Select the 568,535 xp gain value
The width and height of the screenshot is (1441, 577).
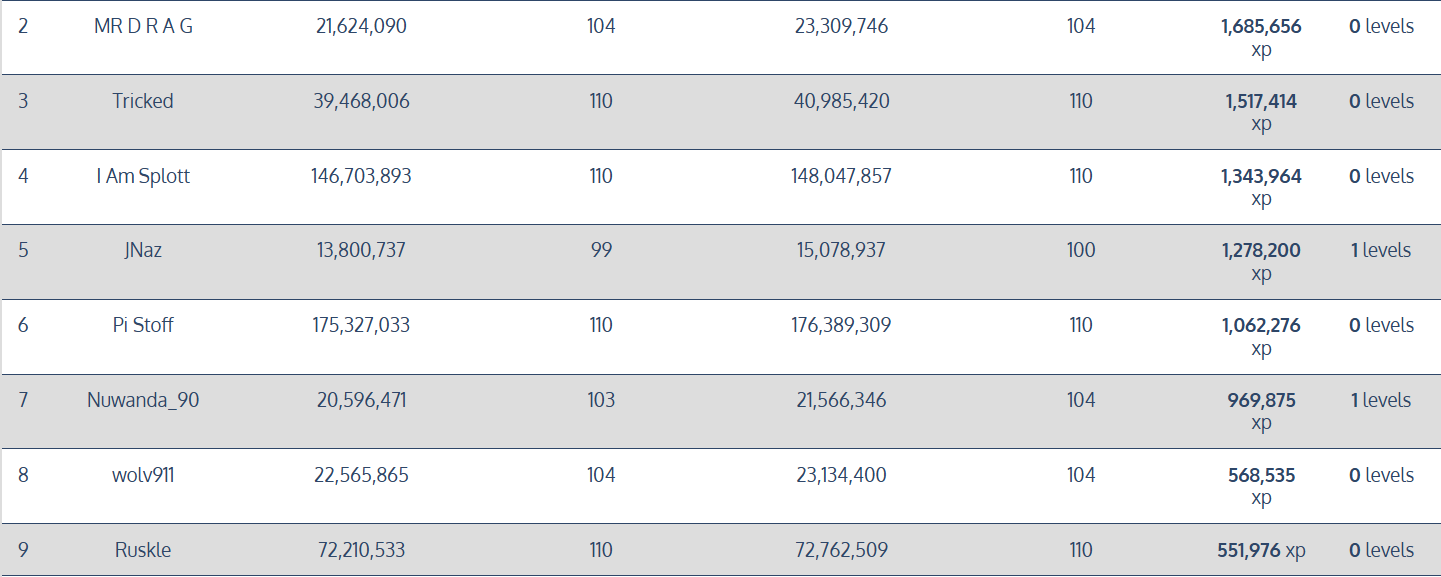[x=1261, y=475]
